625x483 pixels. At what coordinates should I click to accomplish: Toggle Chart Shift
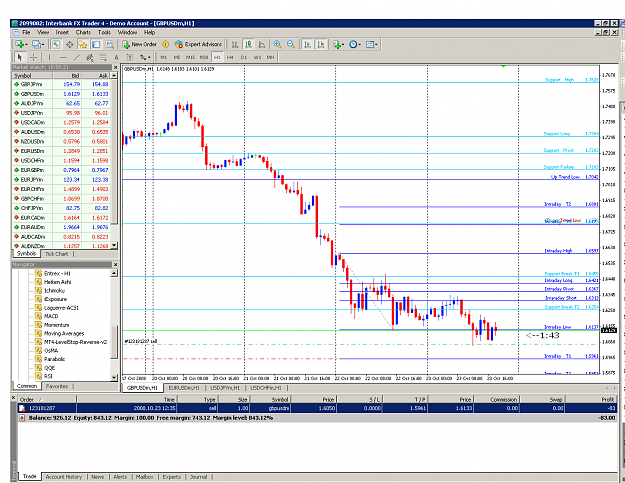point(320,44)
